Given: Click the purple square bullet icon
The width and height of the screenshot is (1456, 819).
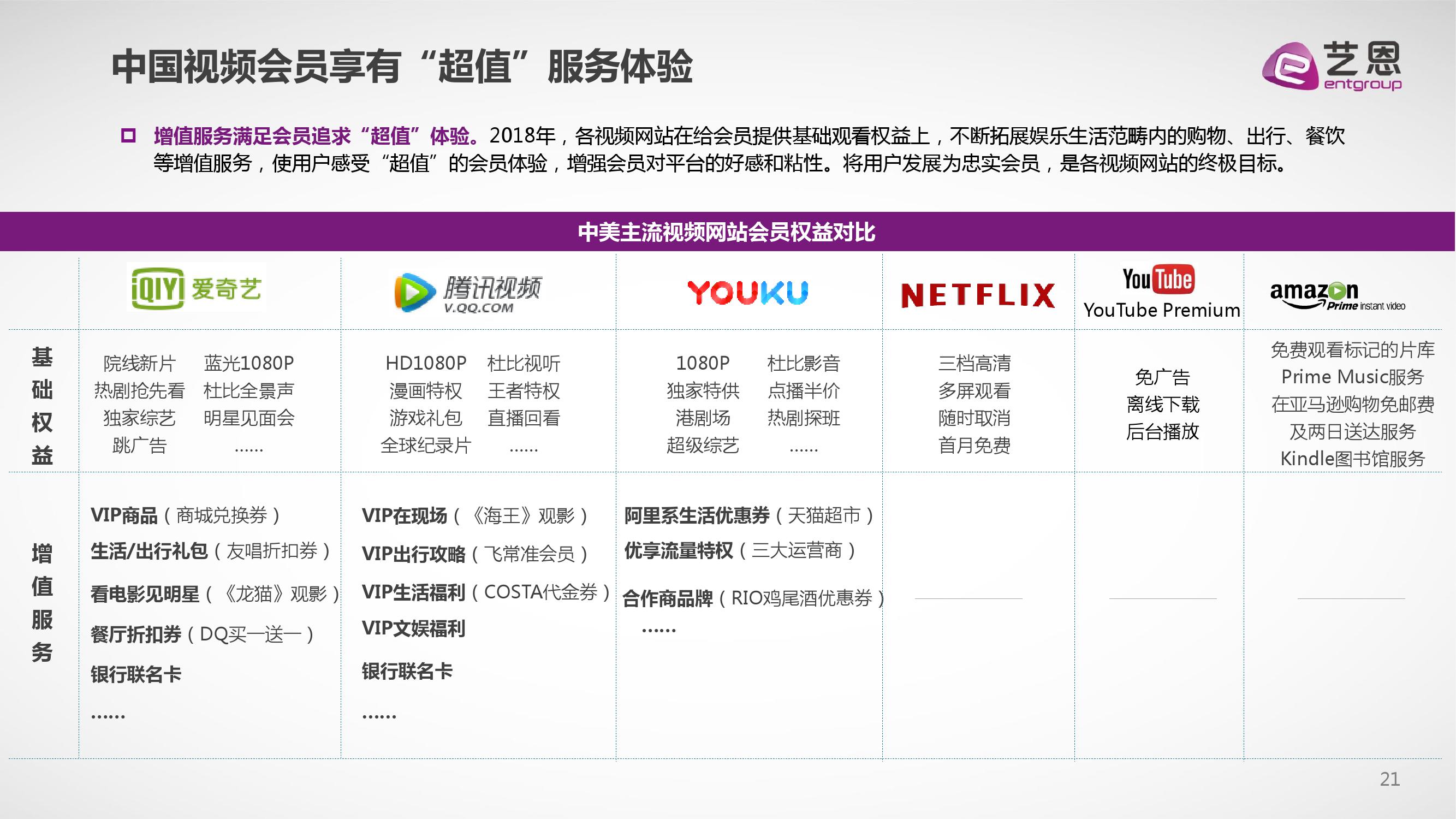Looking at the screenshot, I should tap(127, 134).
